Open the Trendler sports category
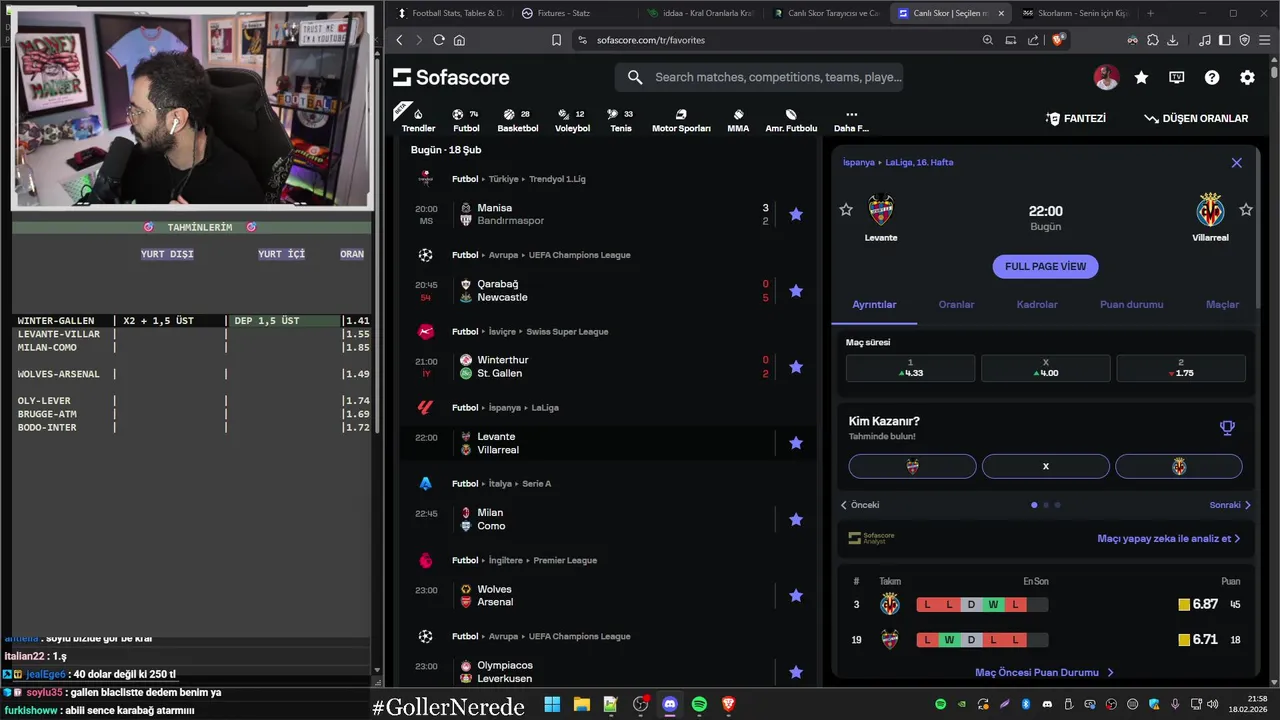 pyautogui.click(x=418, y=120)
